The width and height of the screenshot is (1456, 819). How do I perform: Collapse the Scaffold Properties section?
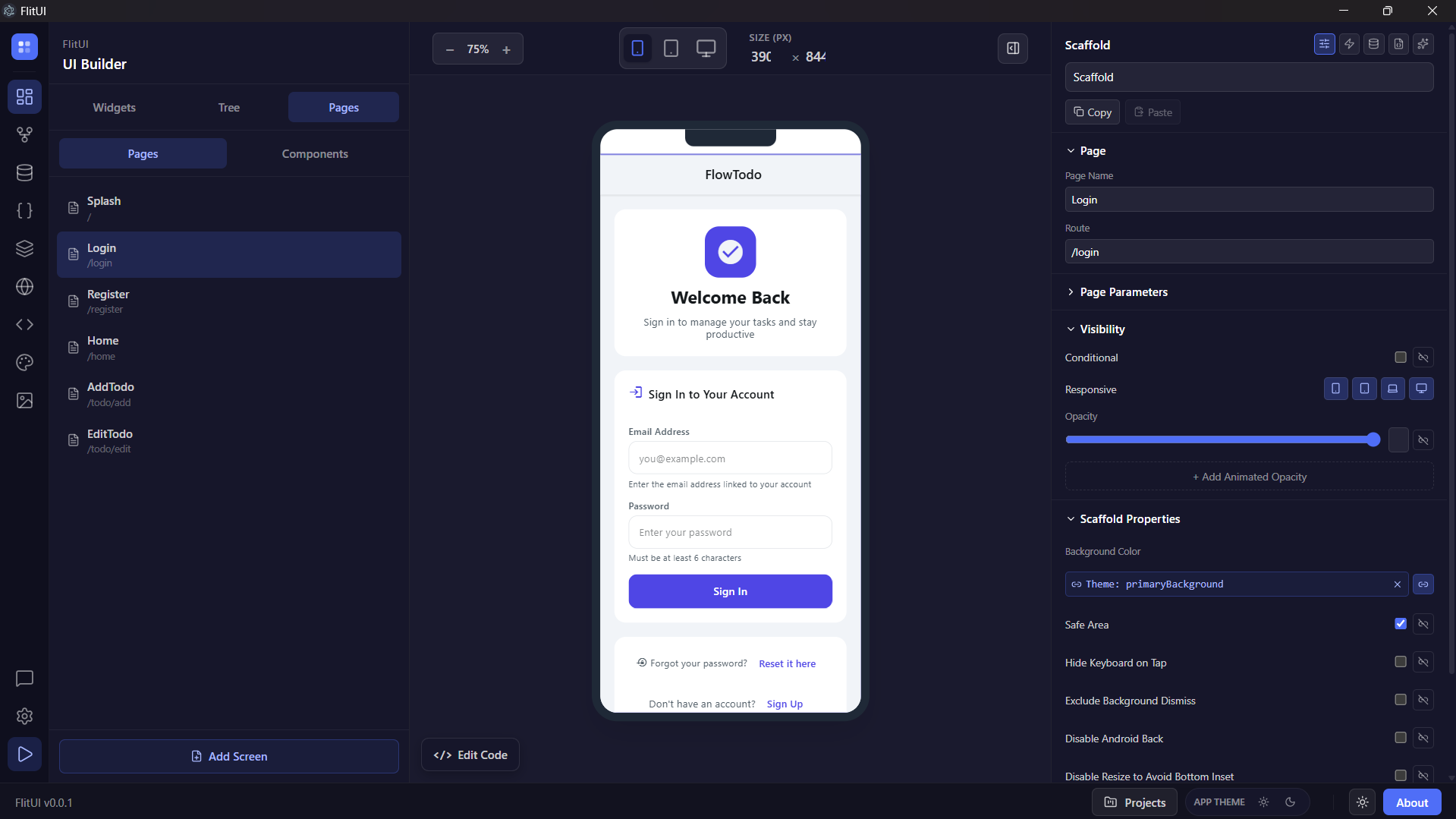(x=1123, y=519)
